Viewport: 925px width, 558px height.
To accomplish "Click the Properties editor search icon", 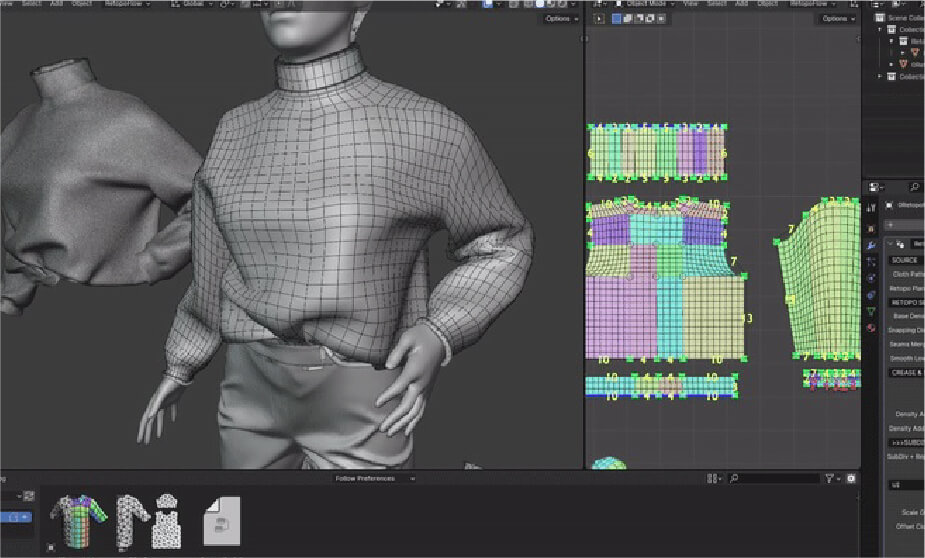I will pos(915,186).
